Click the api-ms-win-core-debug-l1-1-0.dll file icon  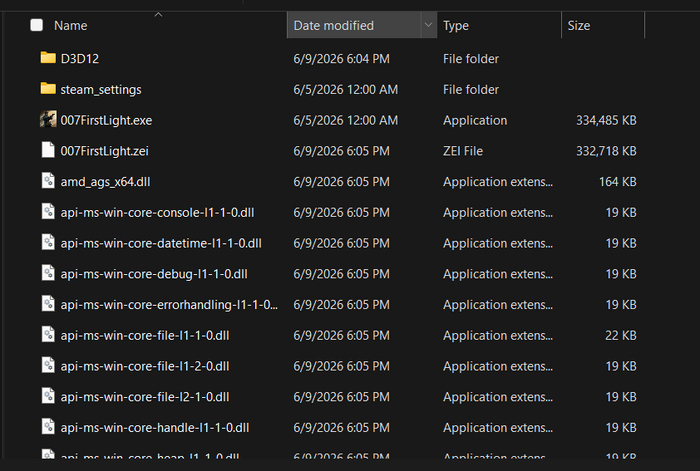48,273
